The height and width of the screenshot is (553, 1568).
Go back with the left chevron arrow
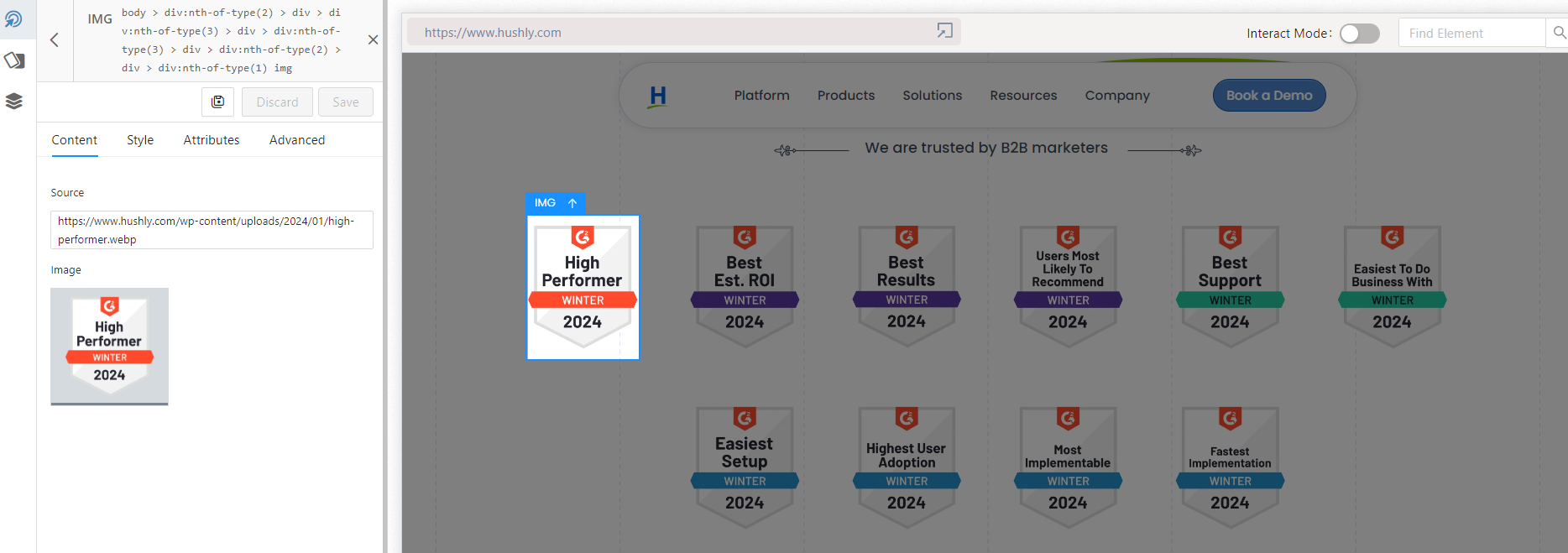(55, 39)
